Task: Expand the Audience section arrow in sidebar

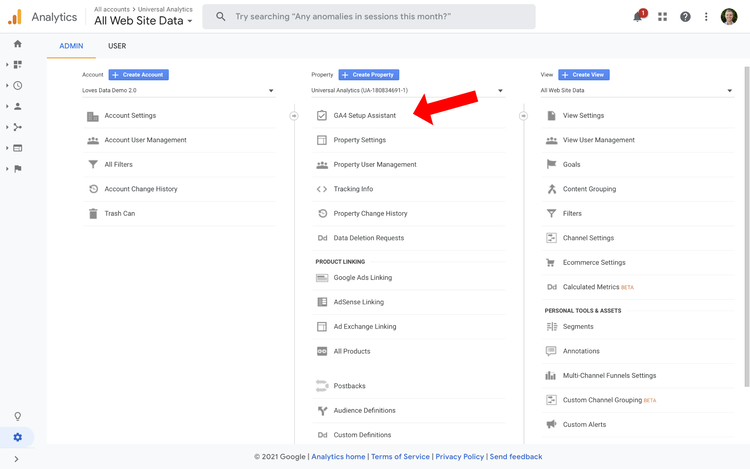Action: (x=7, y=106)
